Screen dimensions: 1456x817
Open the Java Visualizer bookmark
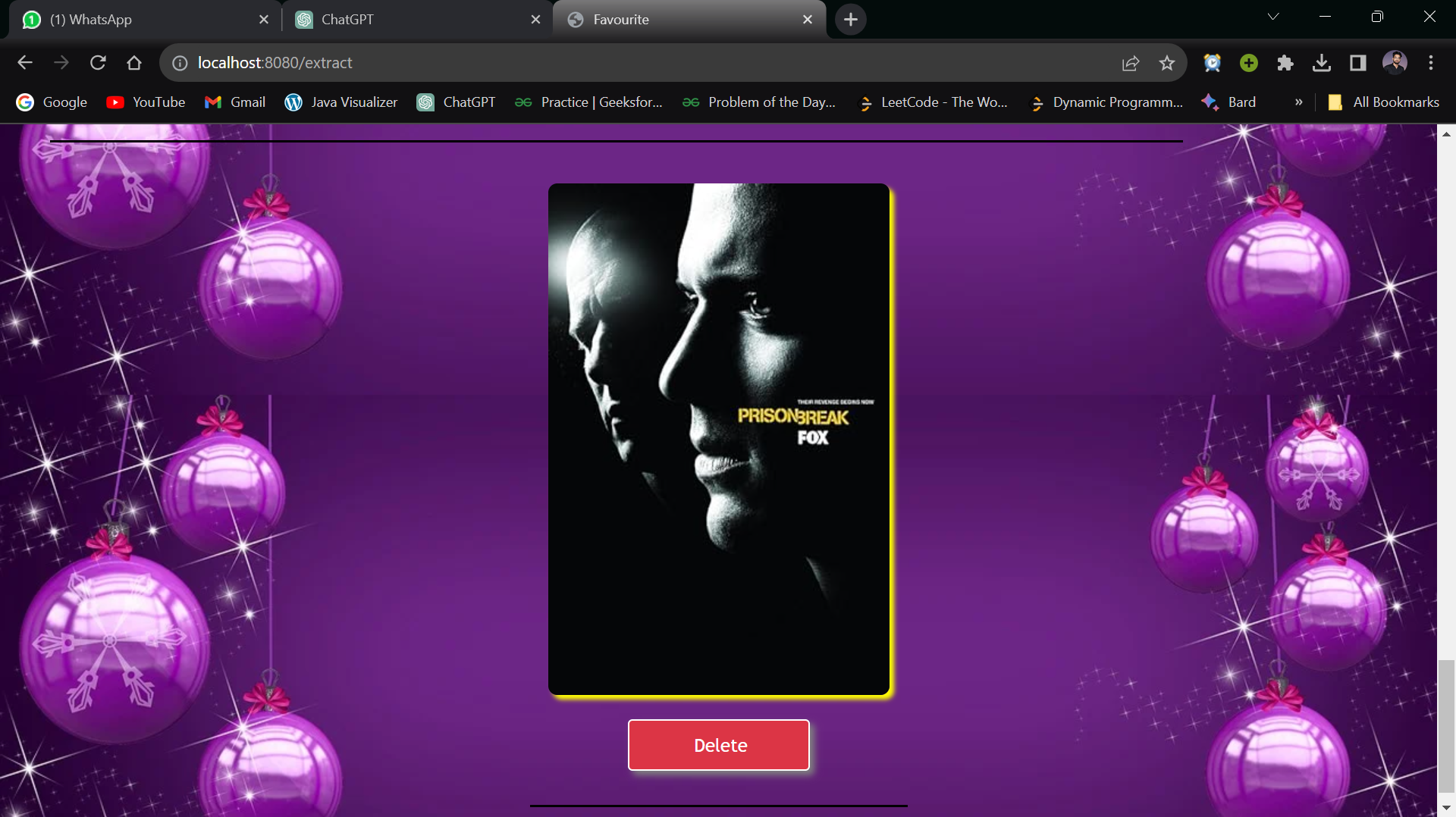pos(341,102)
